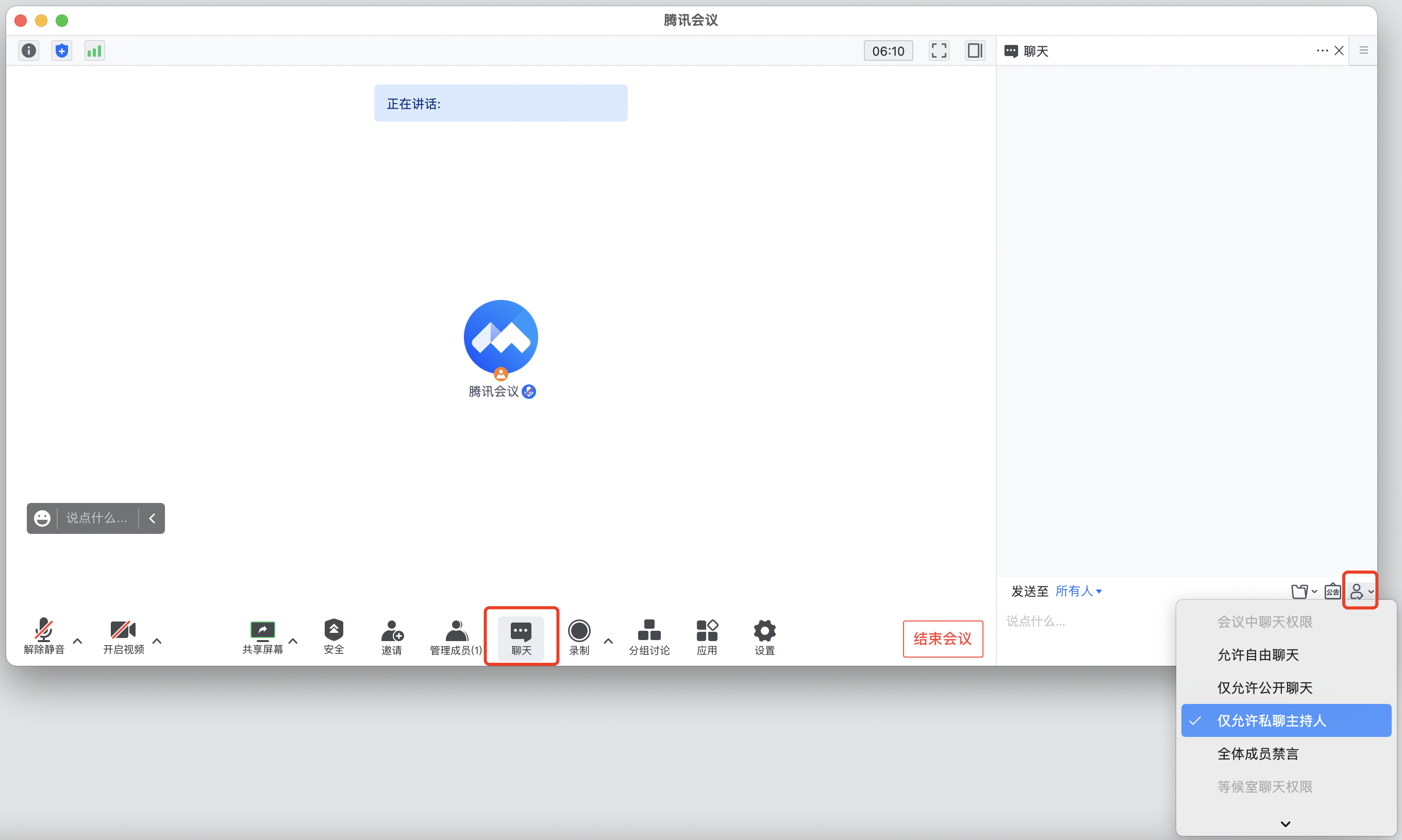Turn on camera with 开启视频
Image resolution: width=1402 pixels, height=840 pixels.
coord(123,637)
